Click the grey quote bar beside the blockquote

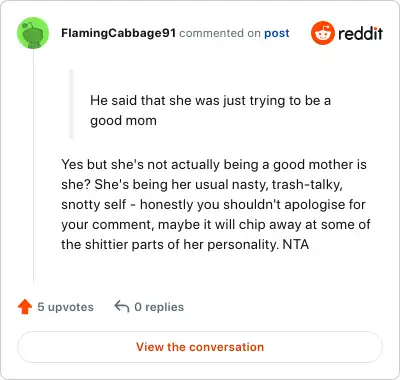pos(71,104)
